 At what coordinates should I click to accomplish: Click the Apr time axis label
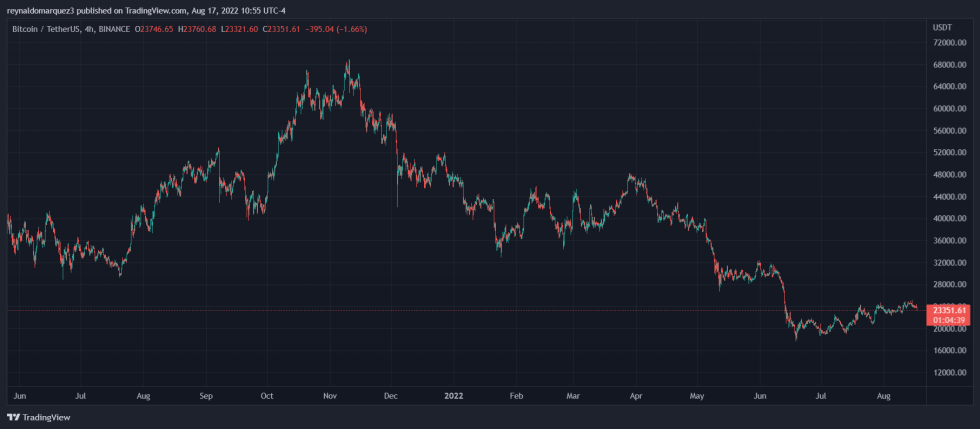coord(636,395)
